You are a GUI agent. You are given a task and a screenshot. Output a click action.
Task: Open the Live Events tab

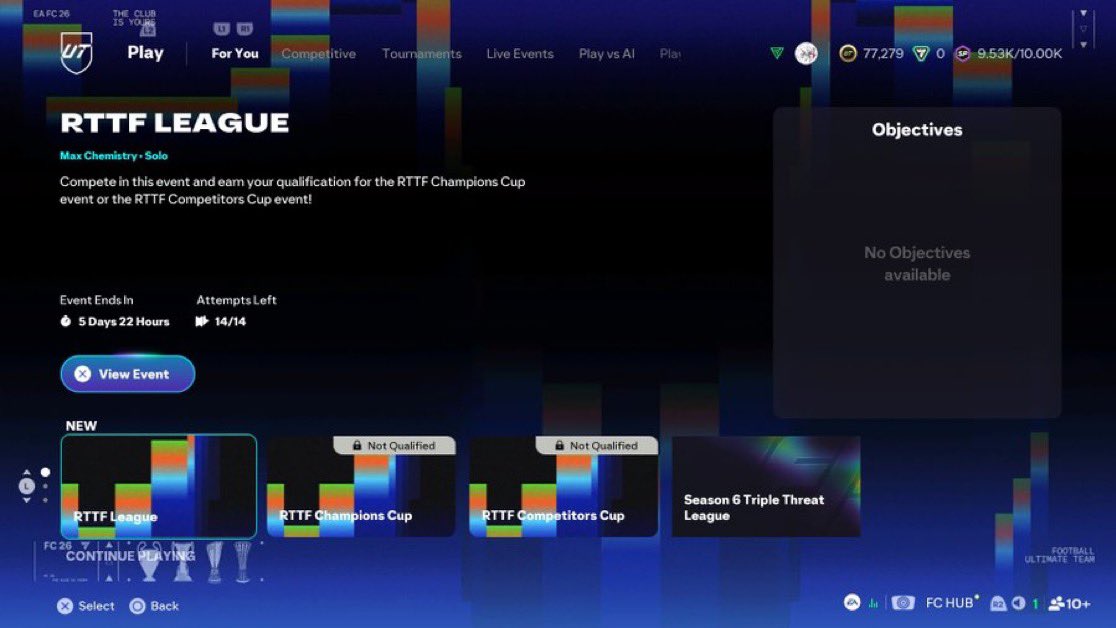click(x=520, y=53)
